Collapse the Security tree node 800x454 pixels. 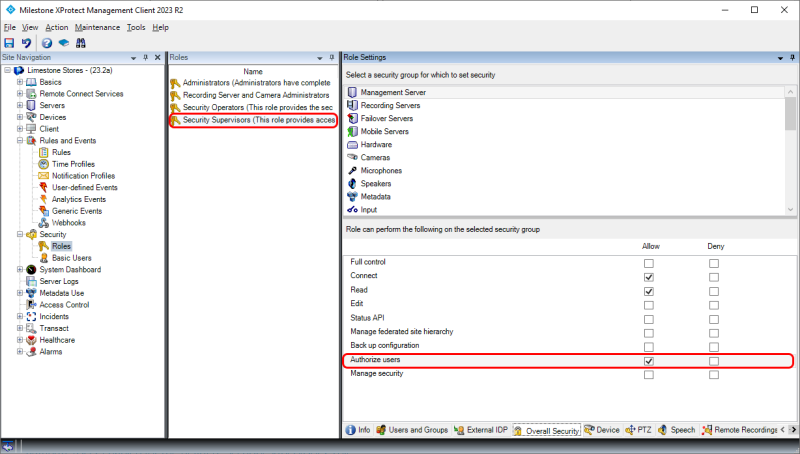[x=20, y=235]
